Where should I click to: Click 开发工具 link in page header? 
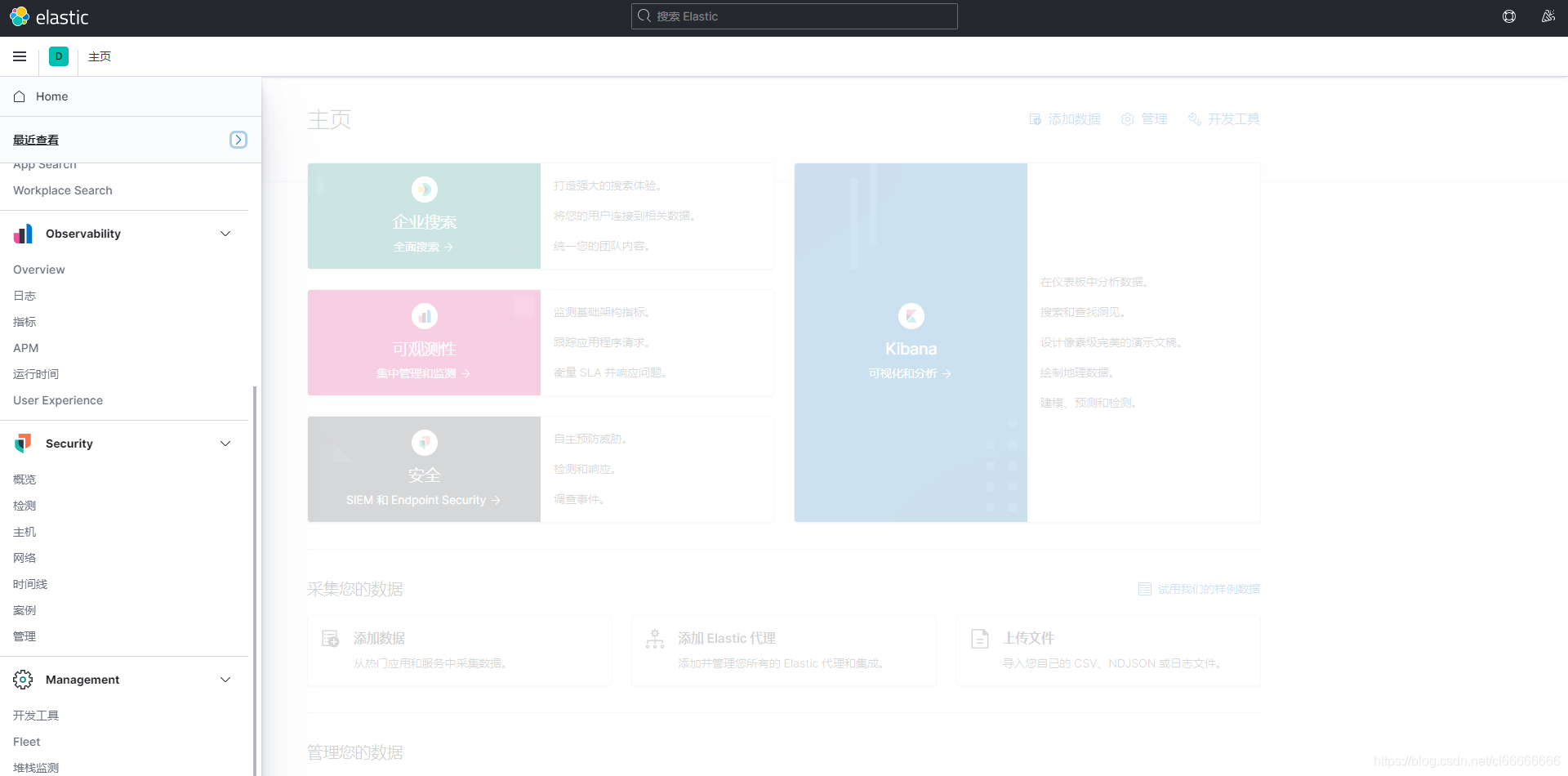point(1224,119)
